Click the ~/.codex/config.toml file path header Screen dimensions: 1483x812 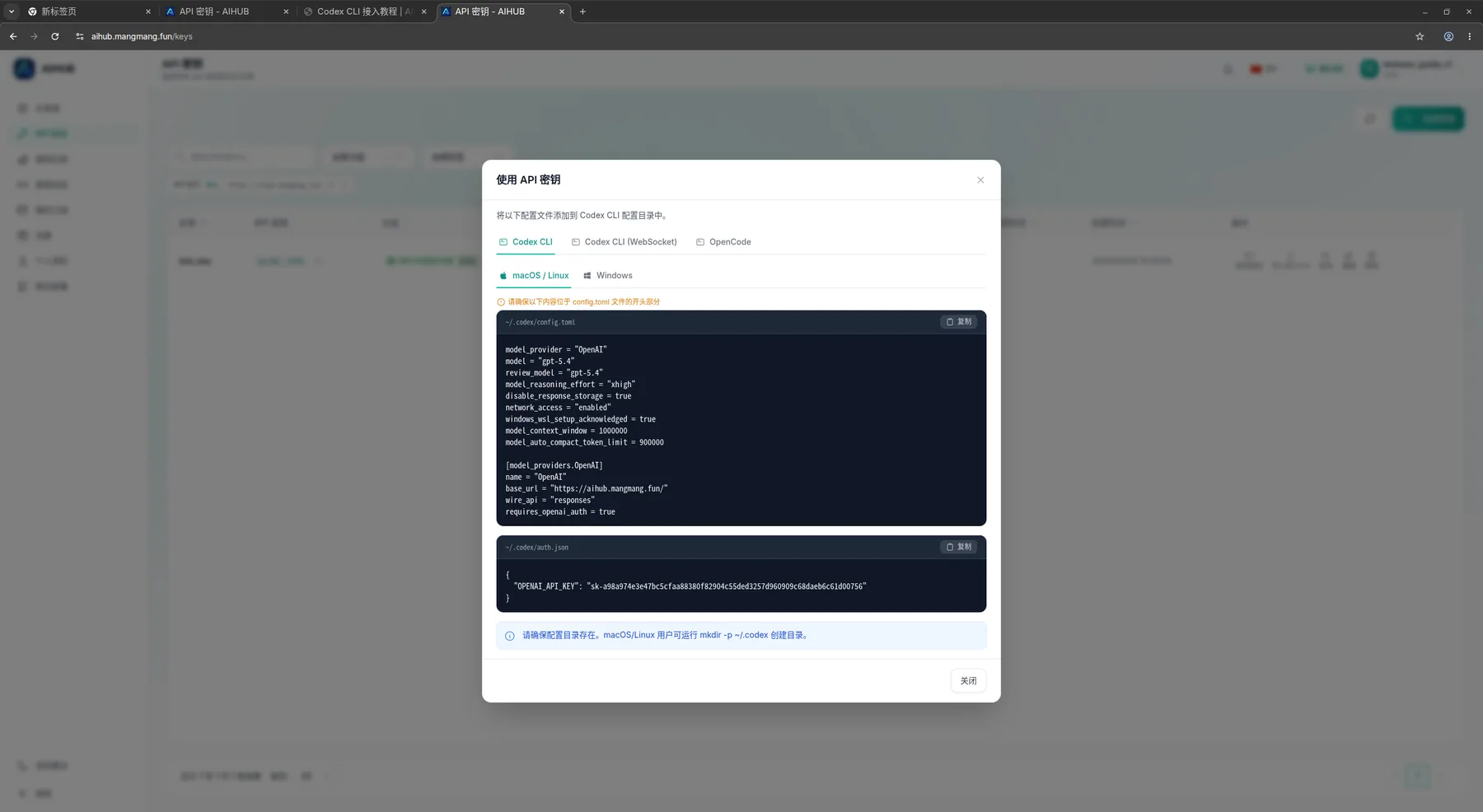(540, 322)
